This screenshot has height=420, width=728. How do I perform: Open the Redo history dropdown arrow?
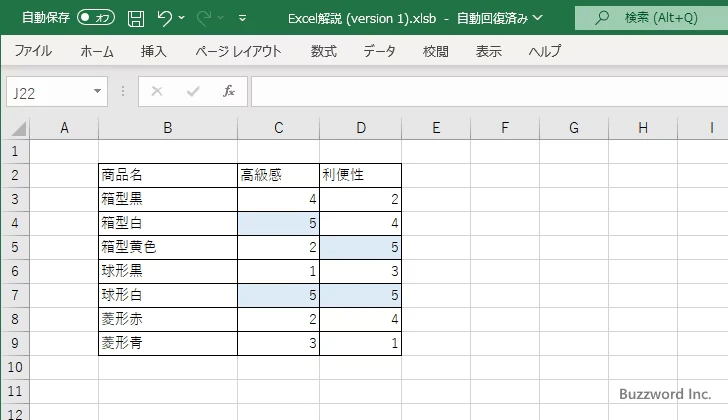(221, 18)
